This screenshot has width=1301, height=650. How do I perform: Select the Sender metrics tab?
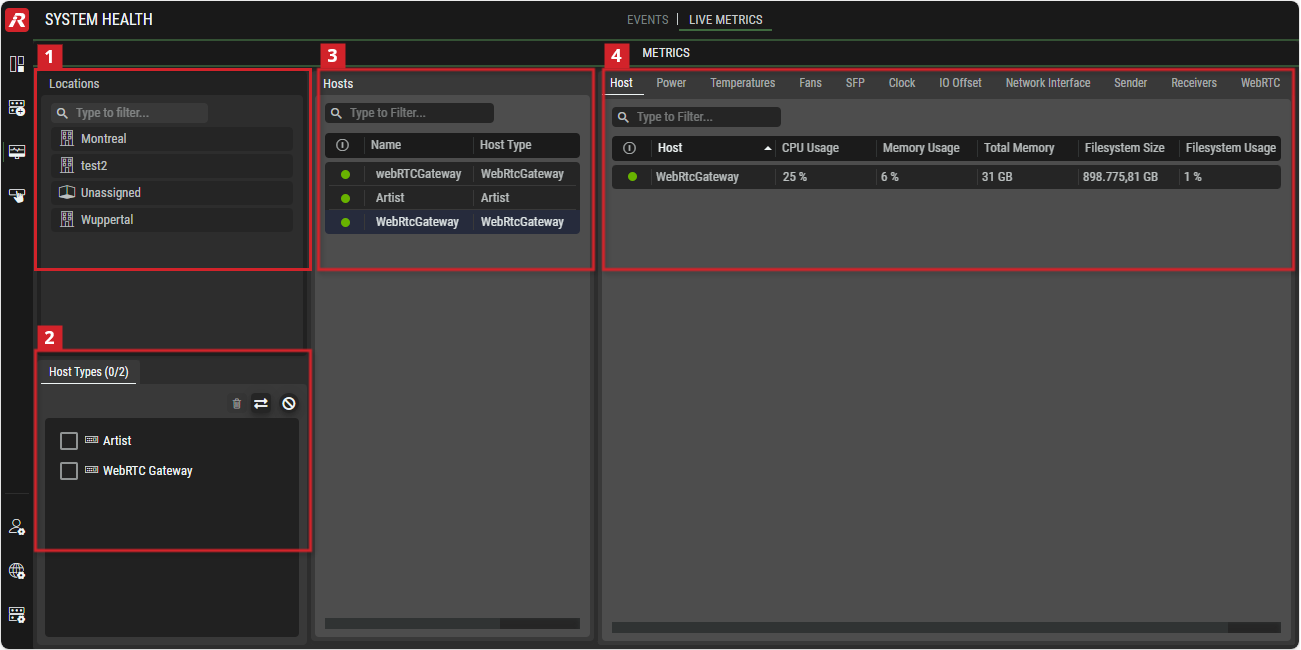pyautogui.click(x=1131, y=83)
